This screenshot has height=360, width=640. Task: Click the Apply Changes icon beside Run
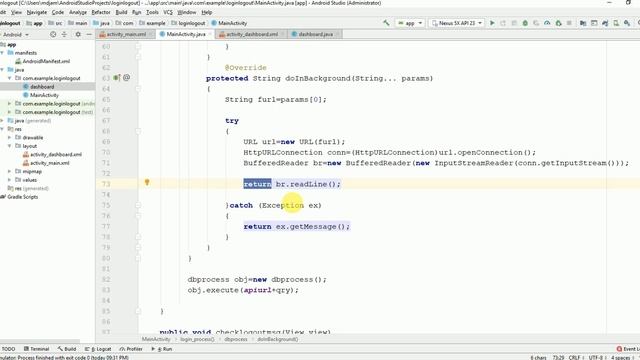[503, 23]
